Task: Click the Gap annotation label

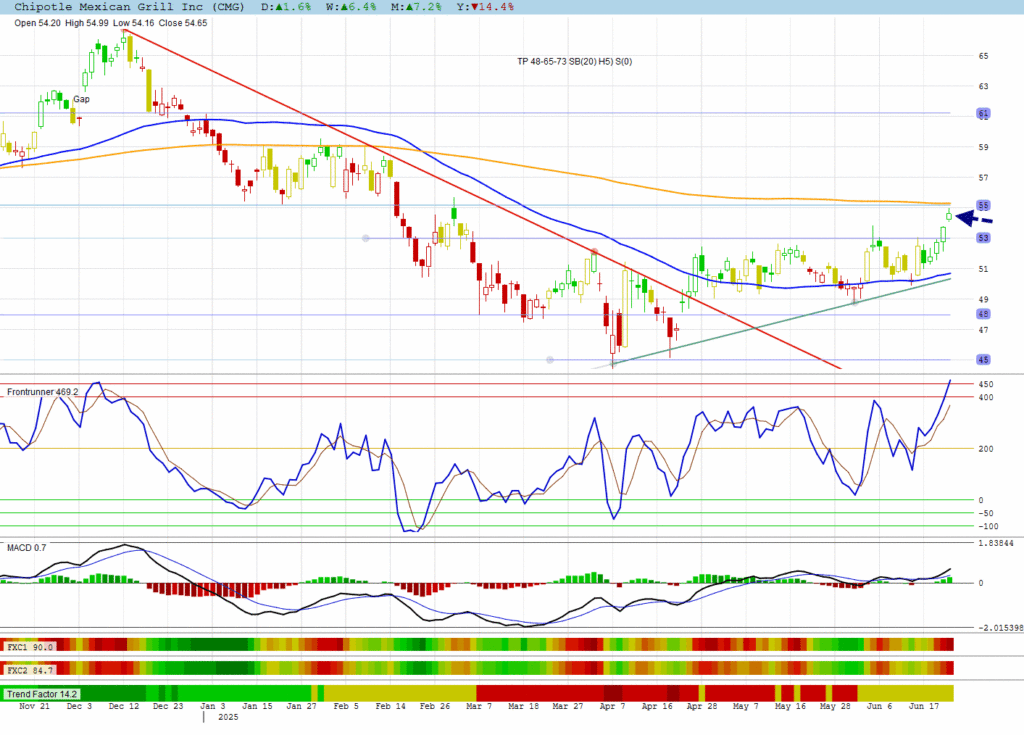Action: click(x=82, y=99)
